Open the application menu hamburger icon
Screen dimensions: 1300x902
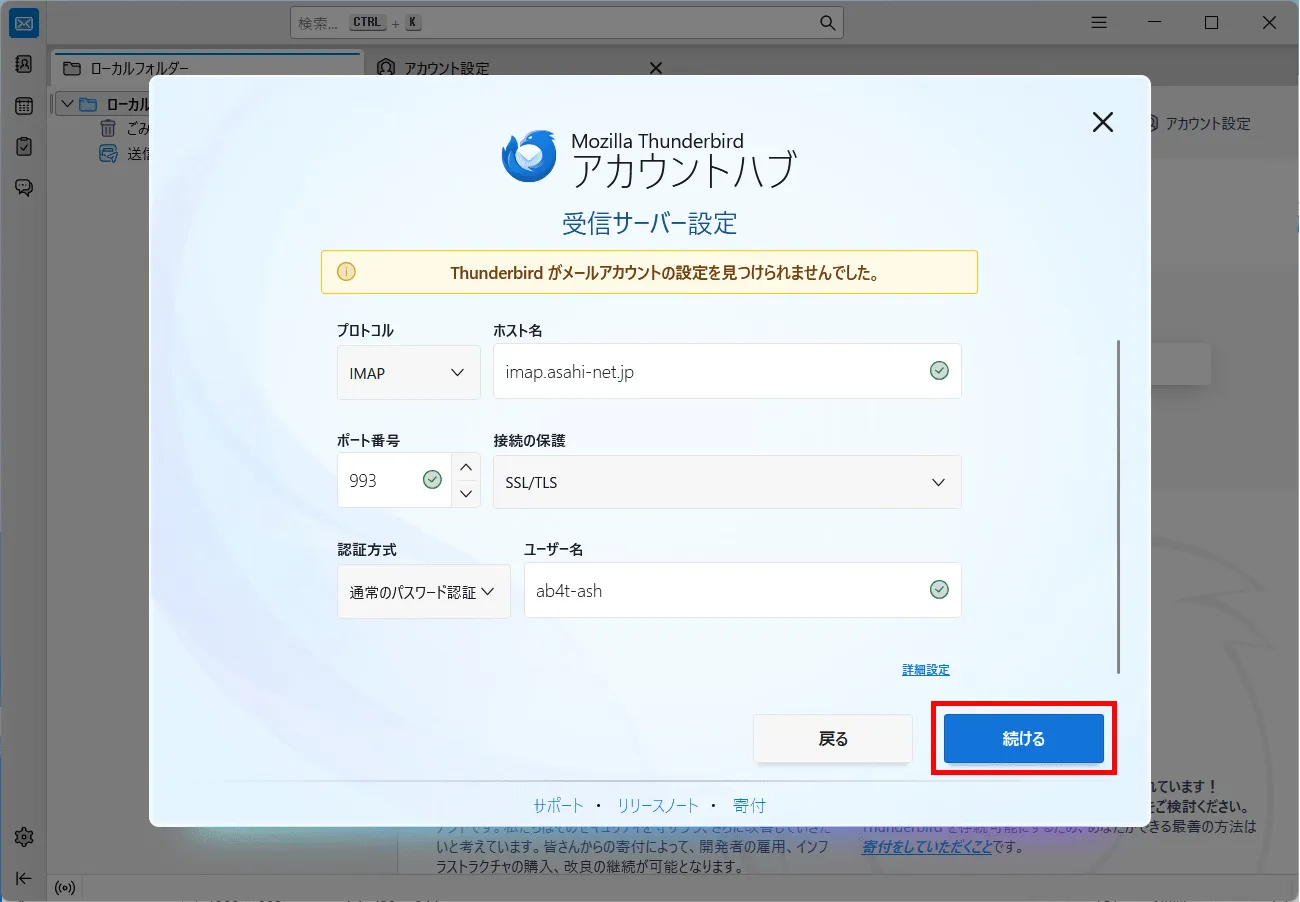[x=1098, y=22]
